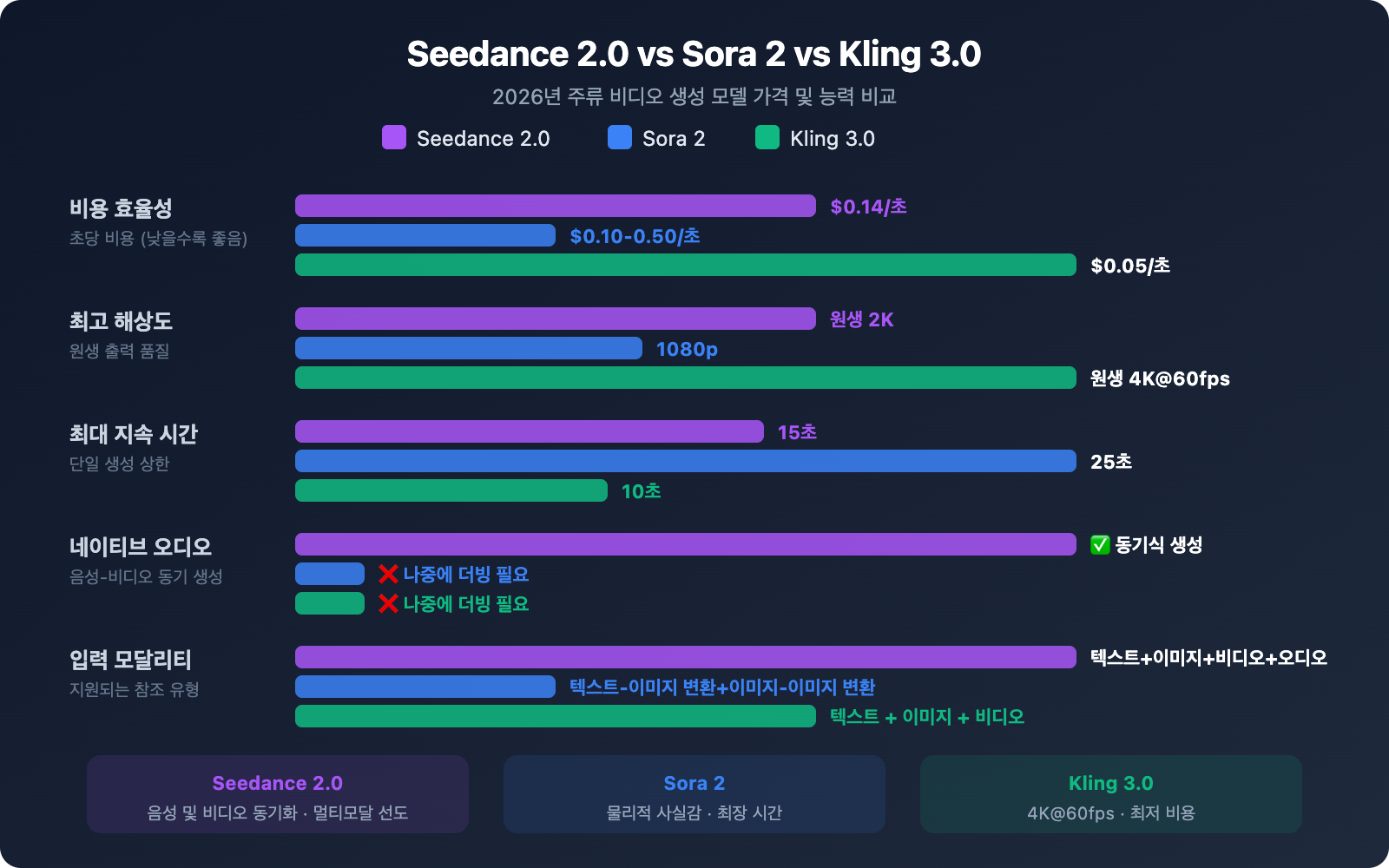Image resolution: width=1389 pixels, height=868 pixels.
Task: Open the Seedance 2.0 summary card
Action: click(x=277, y=794)
